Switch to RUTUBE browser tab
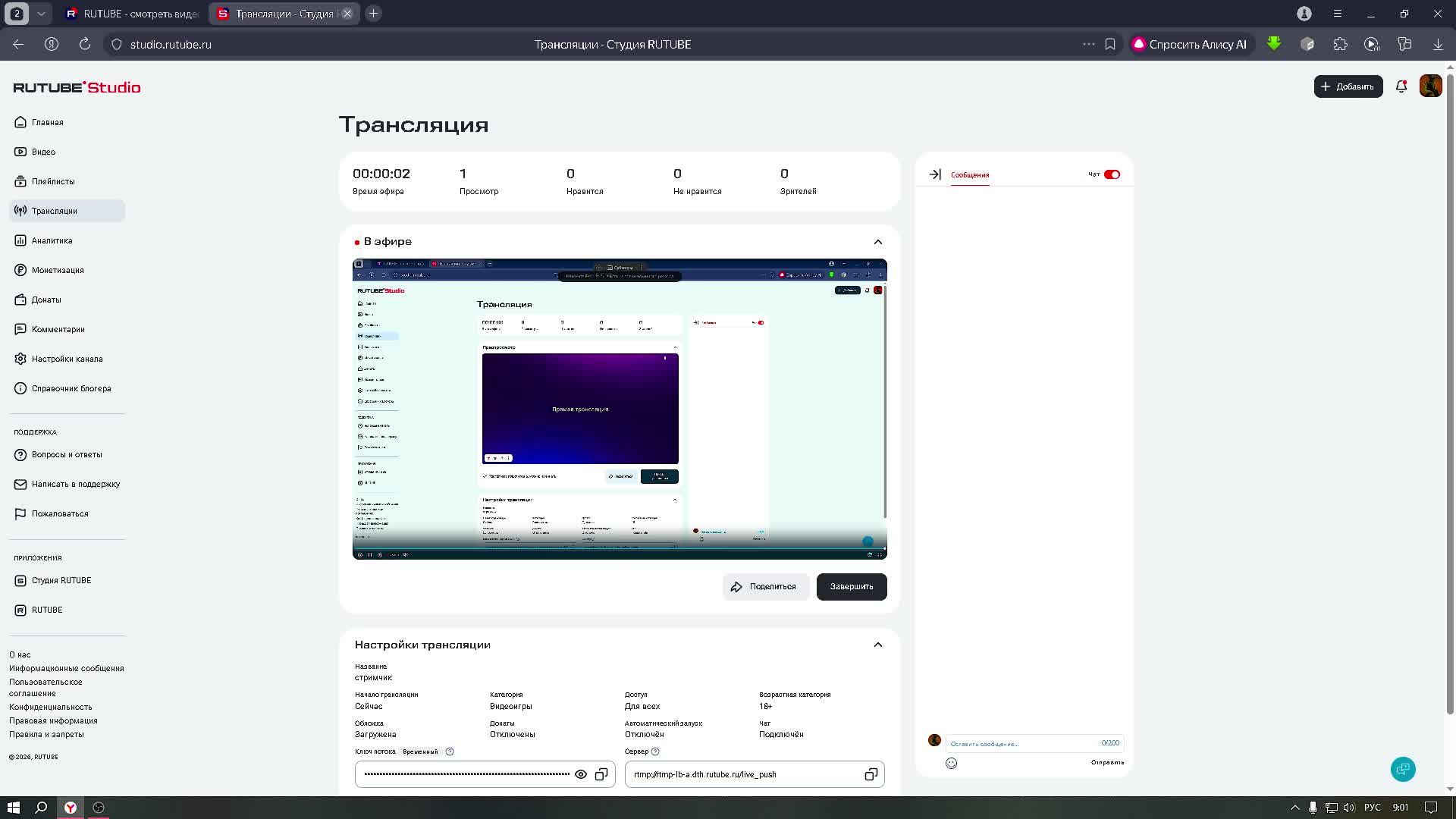 [133, 14]
